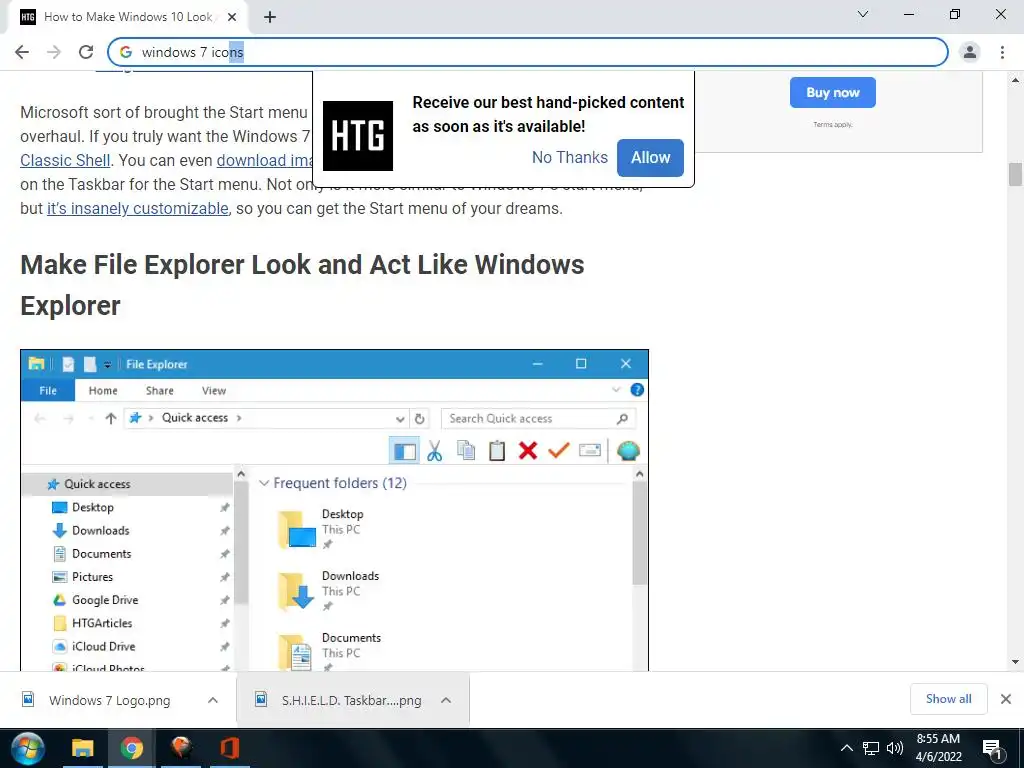Click the Google icon in the address bar
1024x768 pixels.
(x=126, y=52)
